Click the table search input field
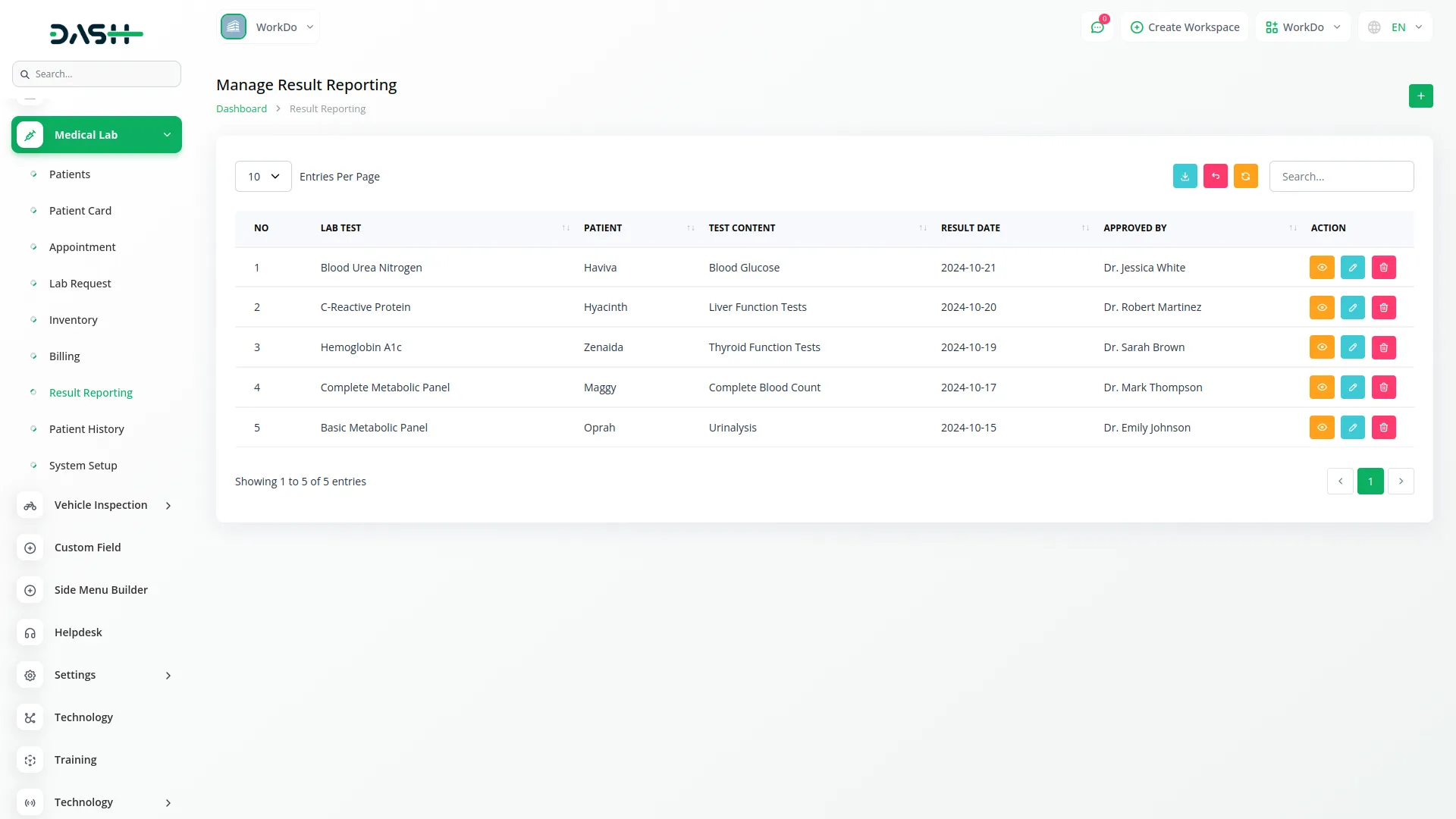The width and height of the screenshot is (1456, 819). pyautogui.click(x=1341, y=177)
